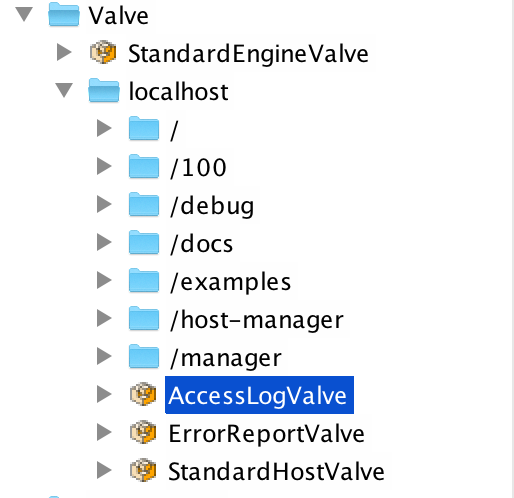514x498 pixels.
Task: Click the Valve folder icon
Action: pos(64,14)
